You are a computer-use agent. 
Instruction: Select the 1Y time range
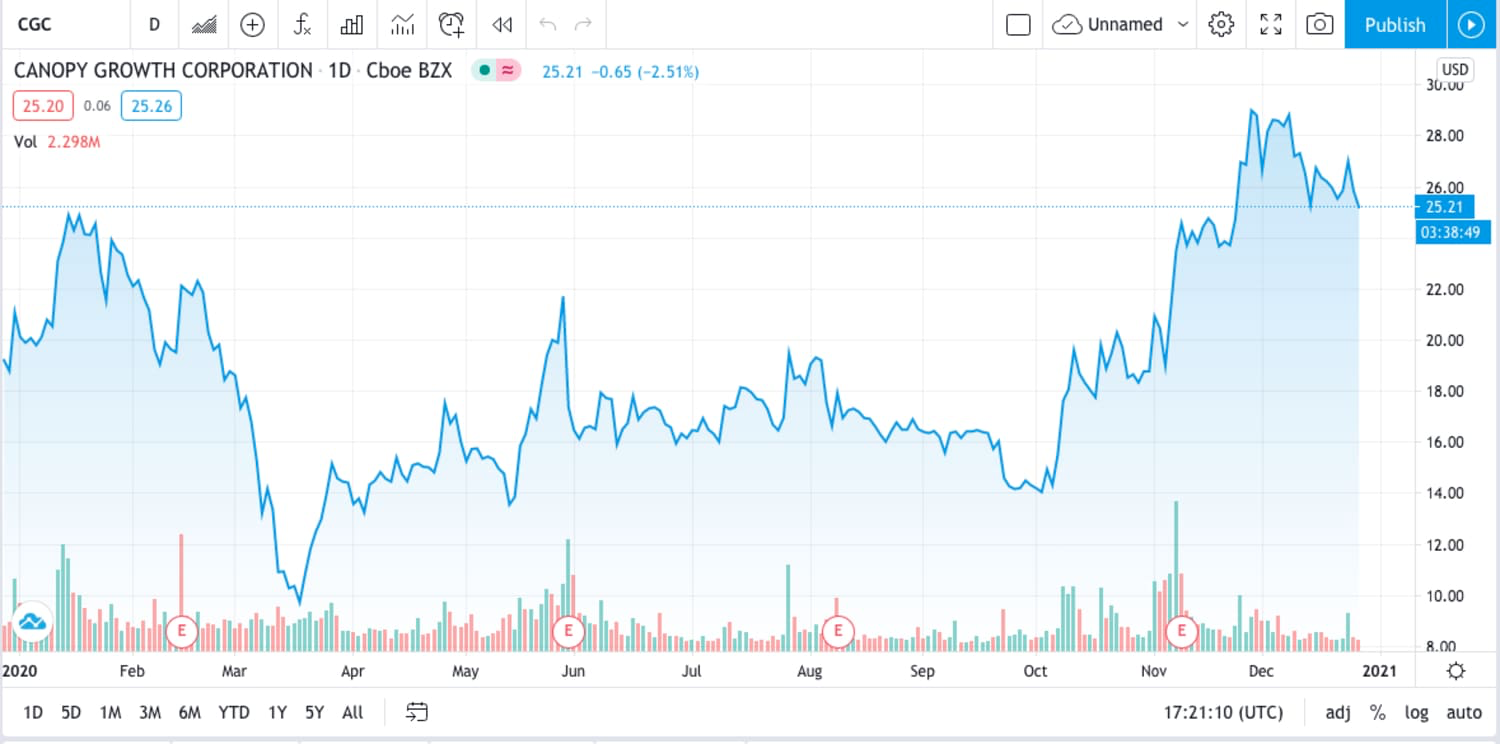pyautogui.click(x=277, y=713)
